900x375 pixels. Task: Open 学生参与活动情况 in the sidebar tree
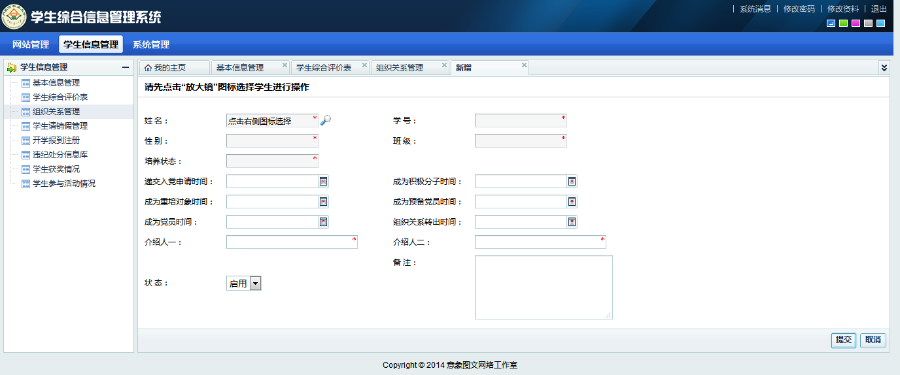(x=64, y=184)
